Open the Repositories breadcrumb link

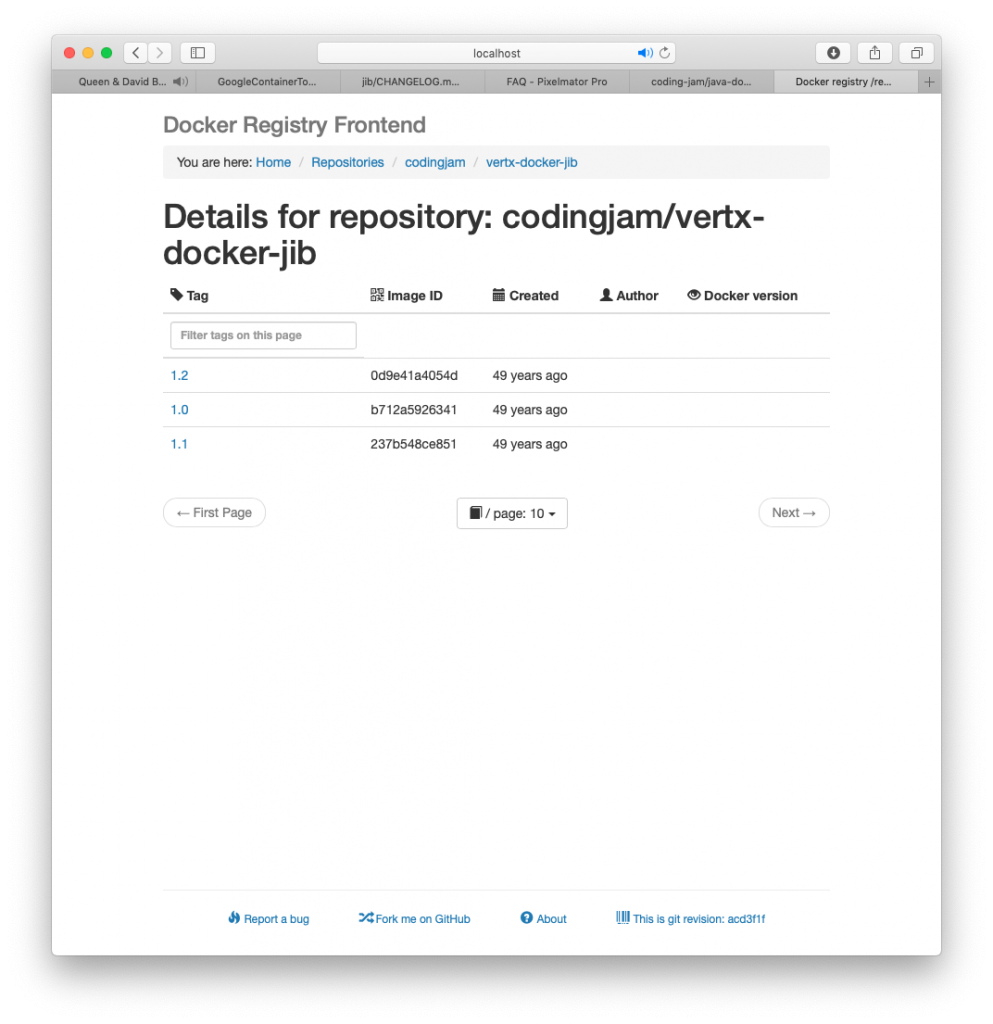[x=347, y=162]
